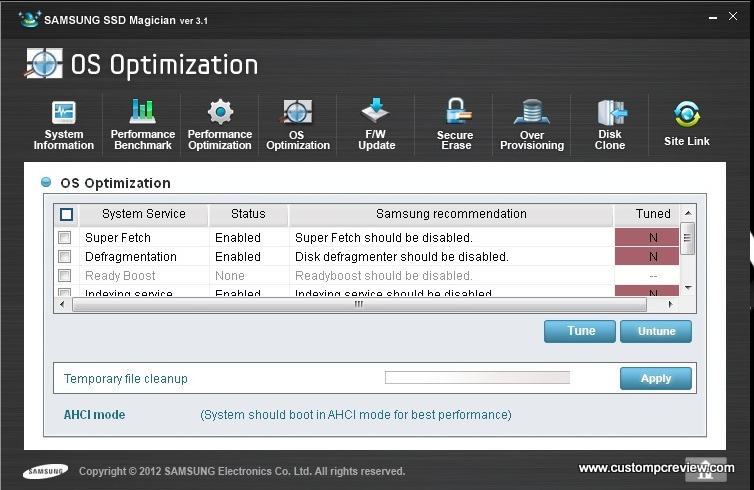This screenshot has height=490, width=754.
Task: Open the Performance Benchmark tool
Action: [142, 126]
